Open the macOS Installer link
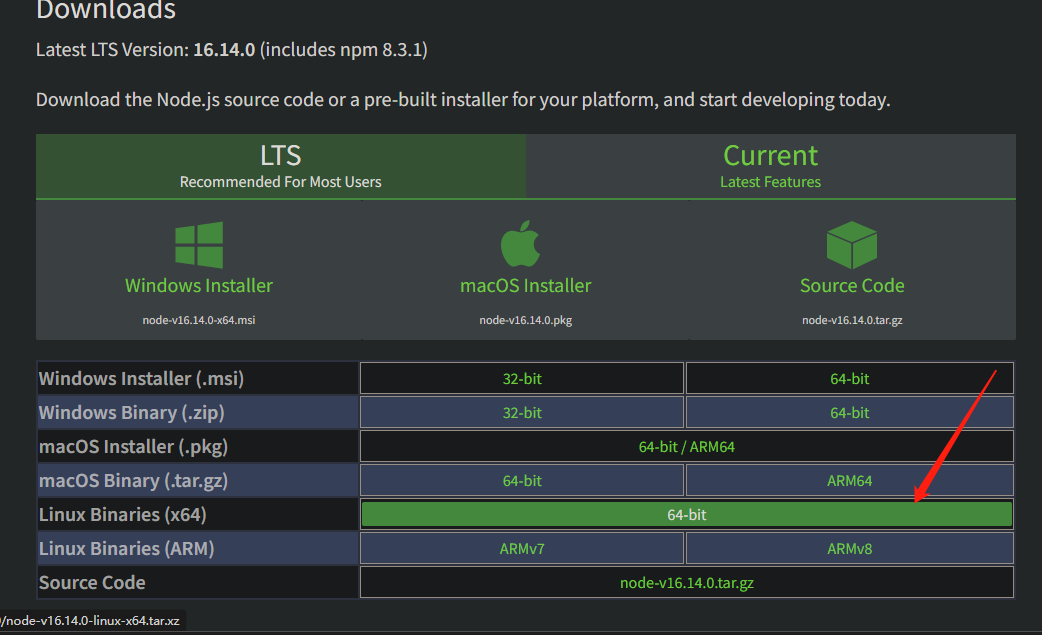The image size is (1042, 635). coord(526,286)
